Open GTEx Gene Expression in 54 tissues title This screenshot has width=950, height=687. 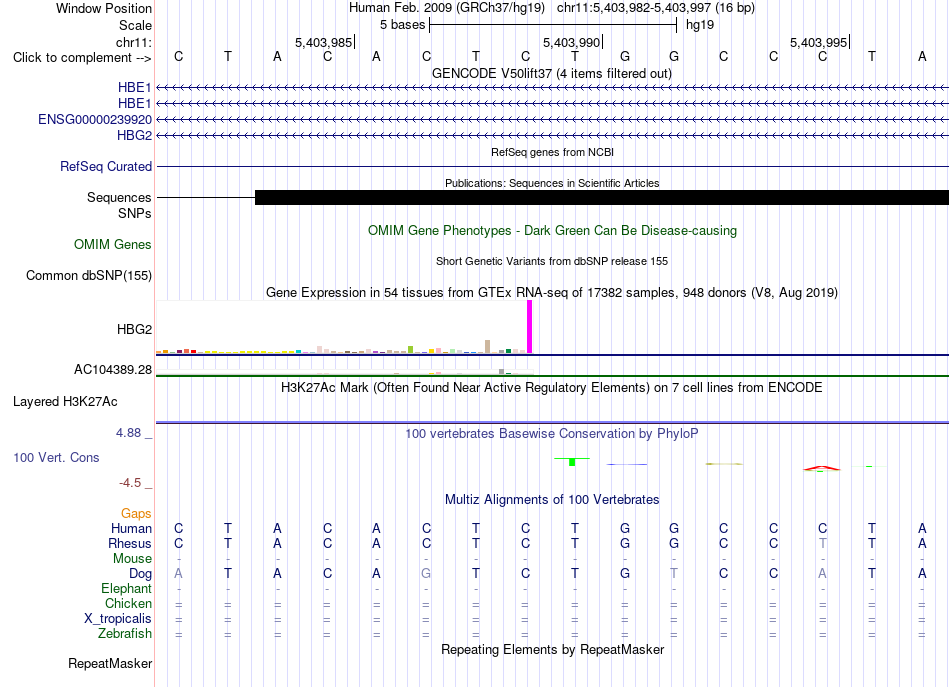[552, 293]
